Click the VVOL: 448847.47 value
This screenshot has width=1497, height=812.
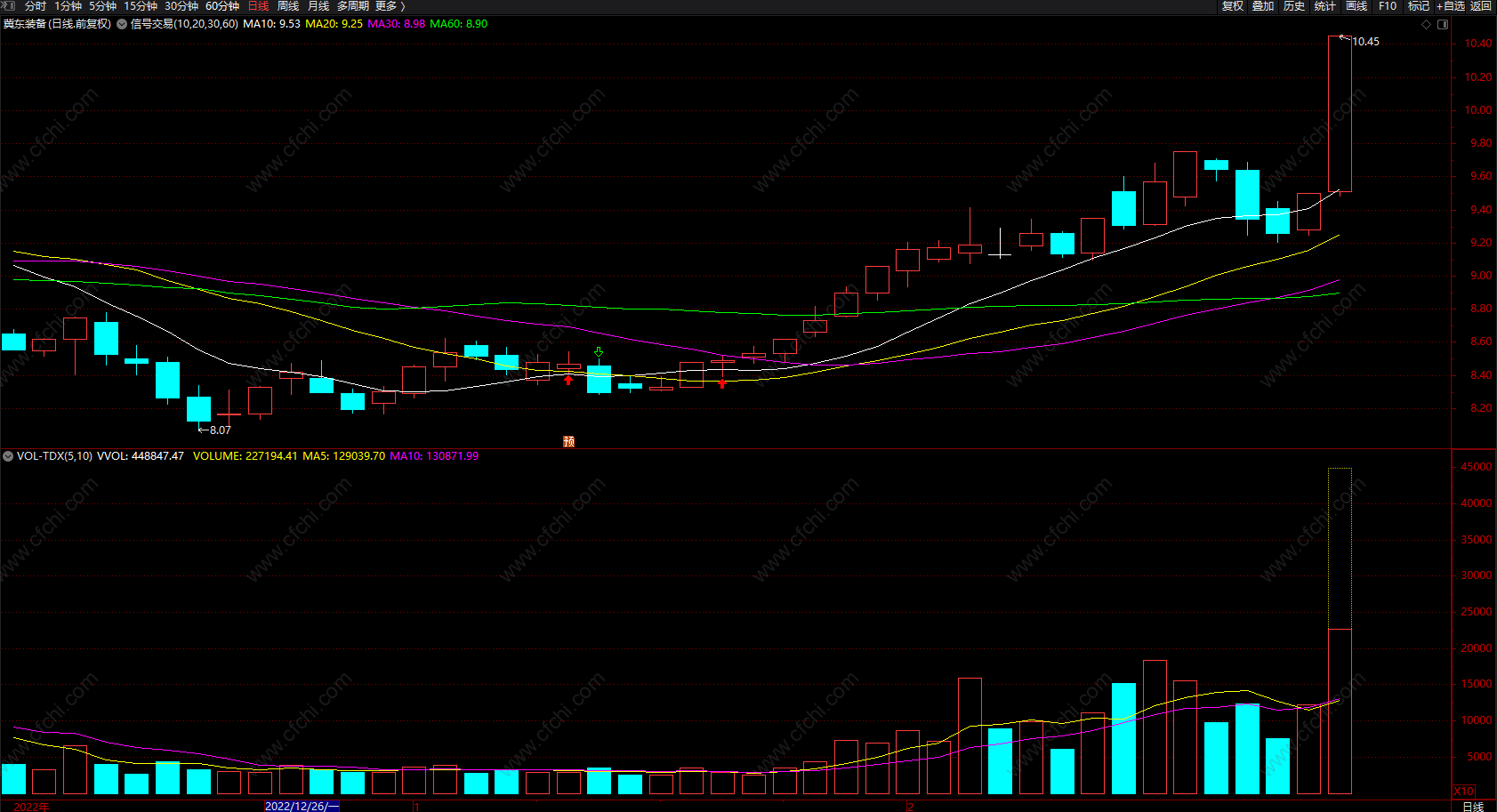141,456
